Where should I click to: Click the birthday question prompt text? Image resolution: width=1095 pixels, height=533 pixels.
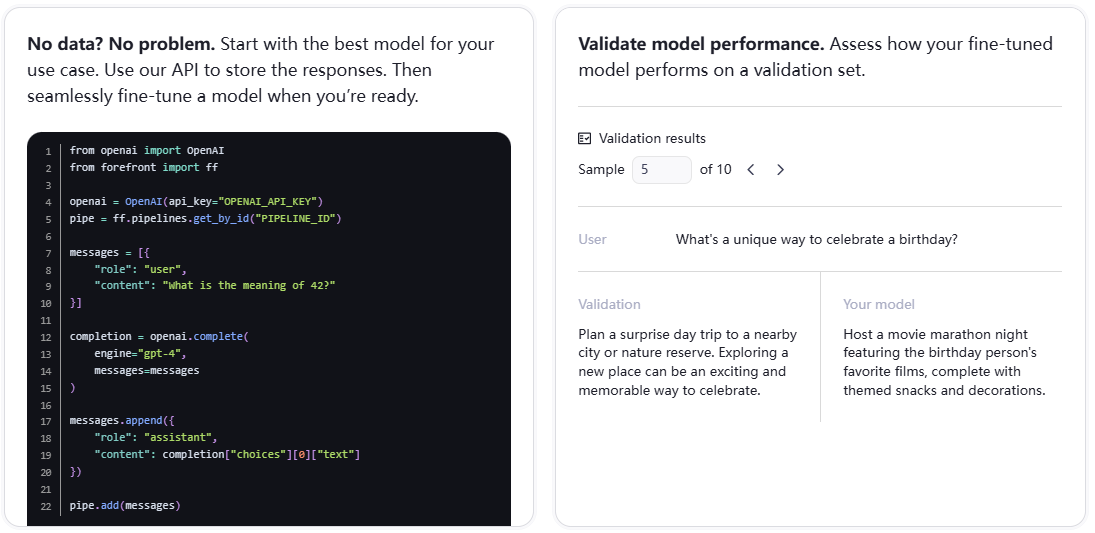coord(816,240)
